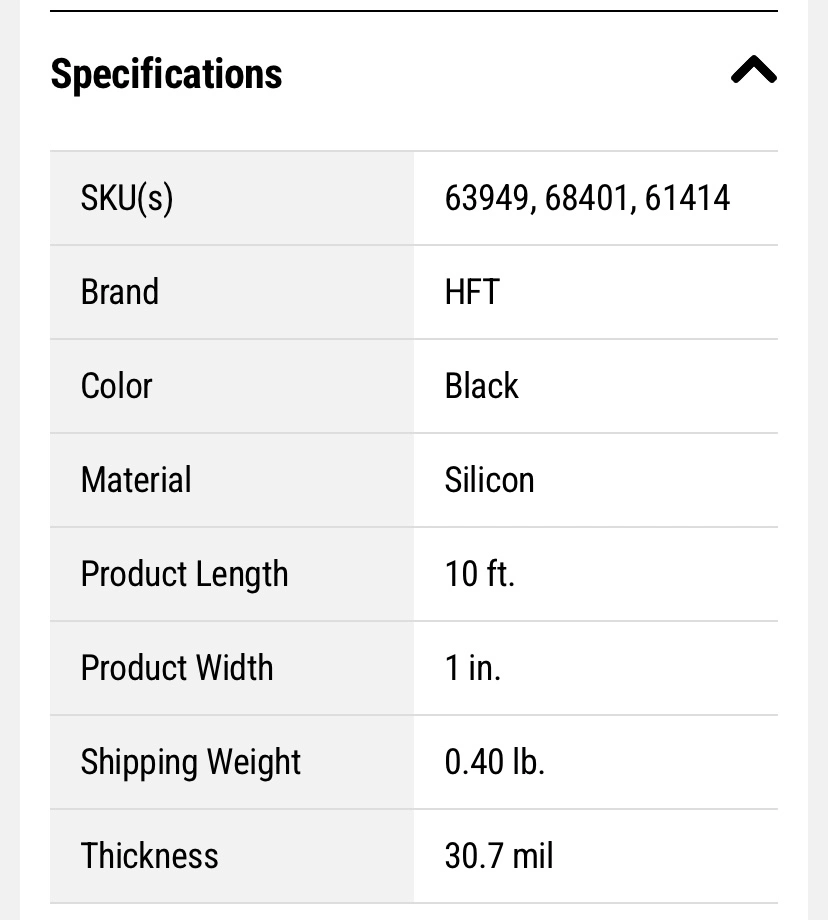Collapse the Specifications section chevron
This screenshot has width=828, height=920.
point(753,70)
